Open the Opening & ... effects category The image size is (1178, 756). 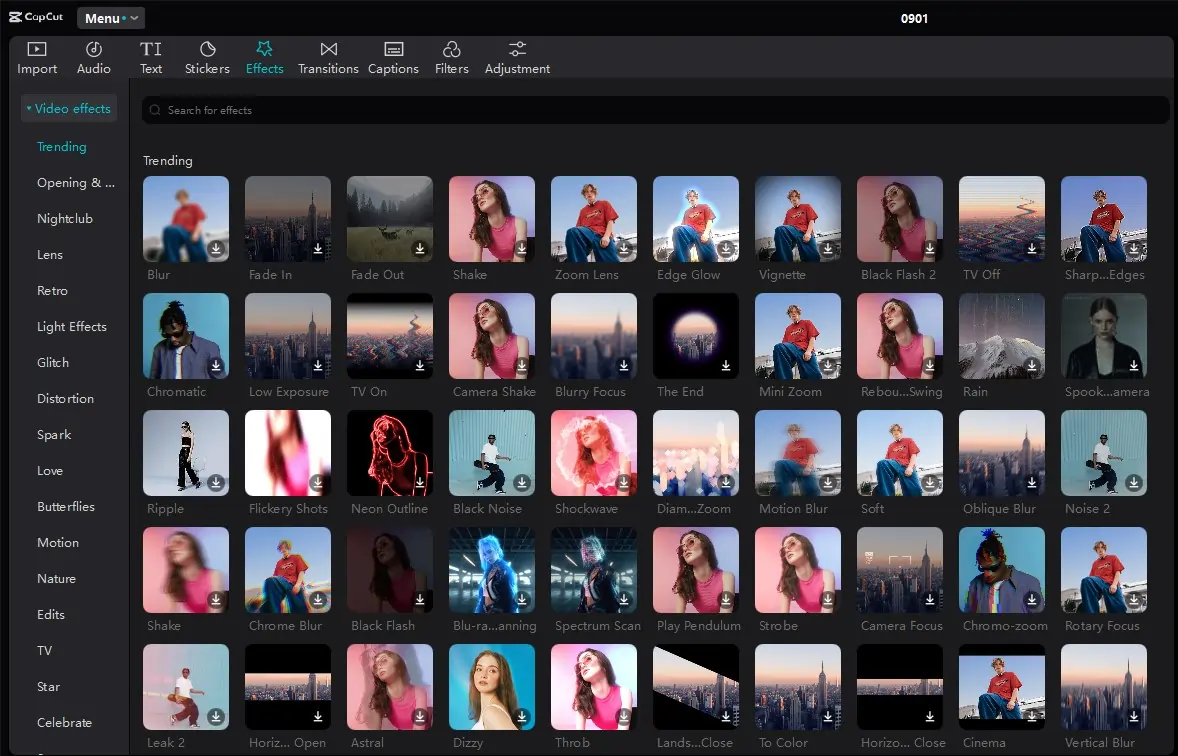pos(76,183)
